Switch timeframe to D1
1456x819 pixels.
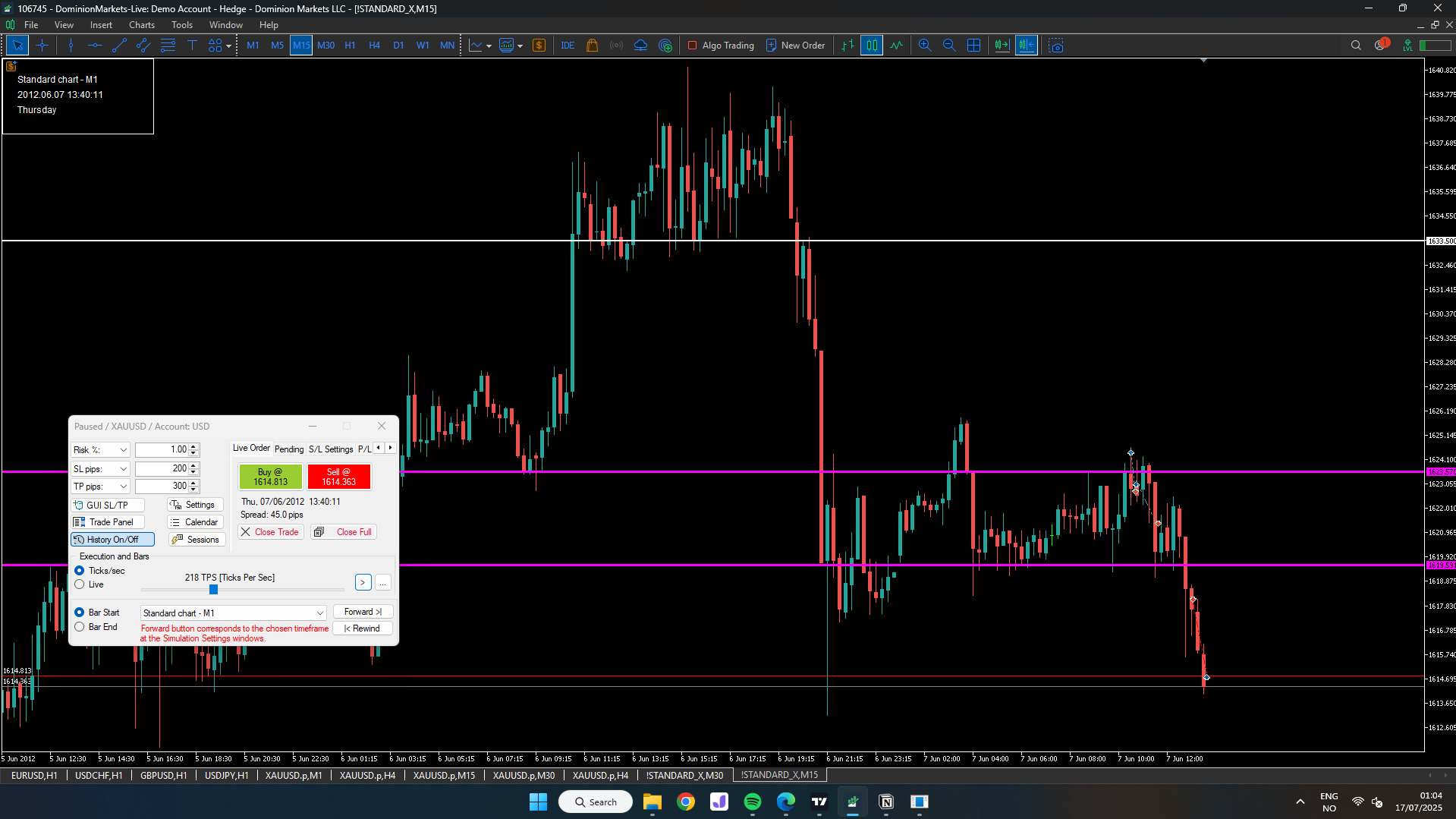(398, 46)
